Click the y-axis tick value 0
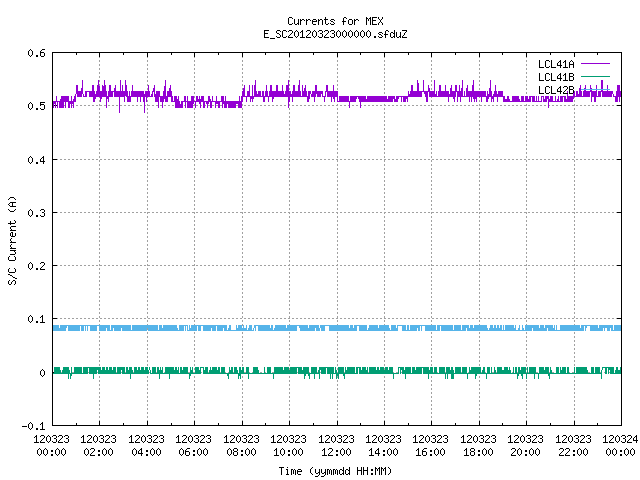Image resolution: width=640 pixels, height=480 pixels. pyautogui.click(x=42, y=373)
